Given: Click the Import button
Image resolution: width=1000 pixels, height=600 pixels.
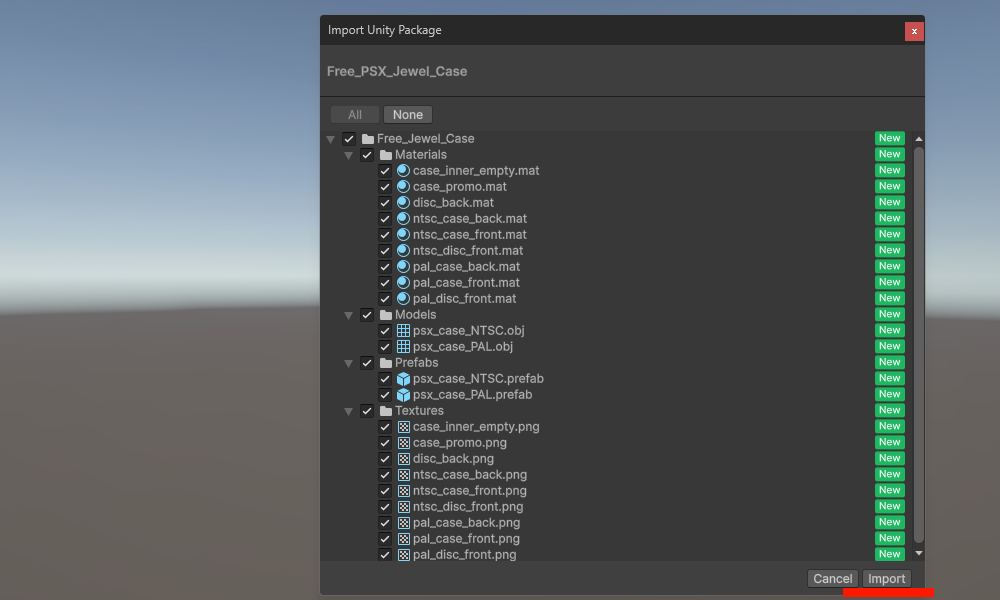Looking at the screenshot, I should click(886, 579).
